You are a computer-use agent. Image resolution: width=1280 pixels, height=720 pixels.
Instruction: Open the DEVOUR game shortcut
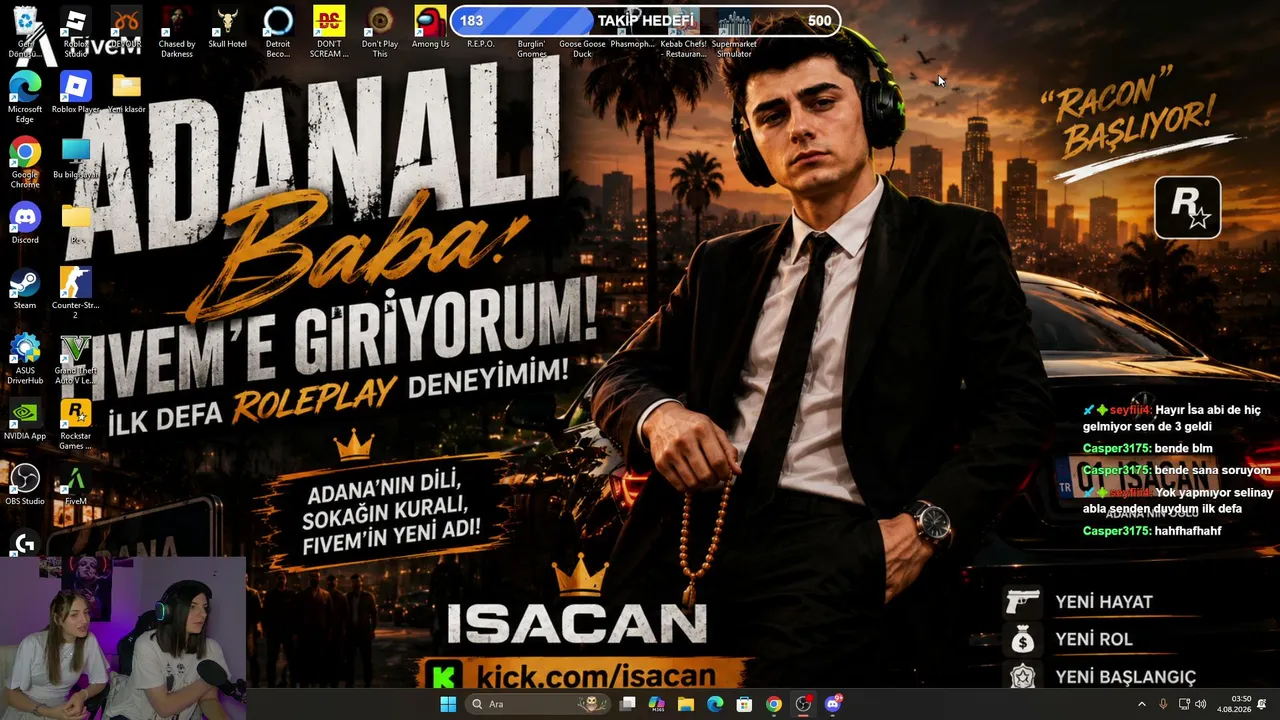click(126, 30)
